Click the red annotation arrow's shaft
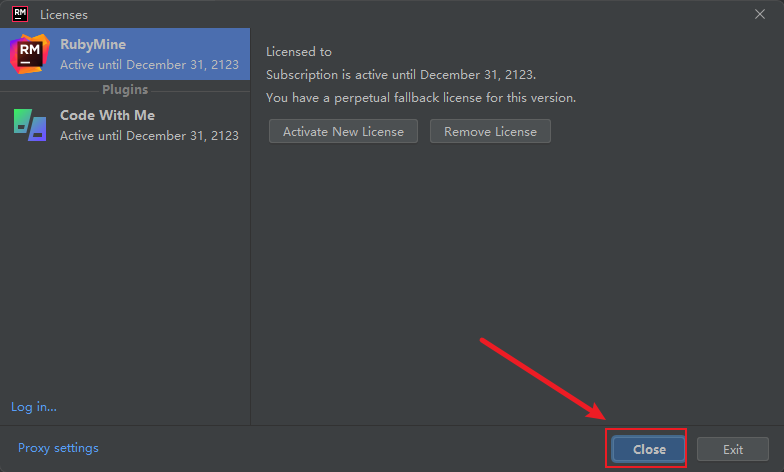 click(535, 374)
